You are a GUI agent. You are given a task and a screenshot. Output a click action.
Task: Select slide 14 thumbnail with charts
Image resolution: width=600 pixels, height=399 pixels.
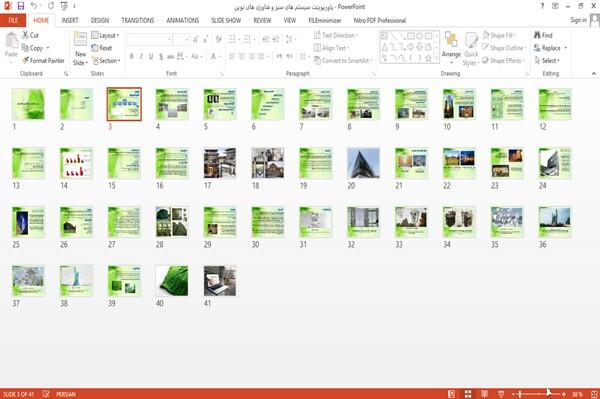click(76, 163)
